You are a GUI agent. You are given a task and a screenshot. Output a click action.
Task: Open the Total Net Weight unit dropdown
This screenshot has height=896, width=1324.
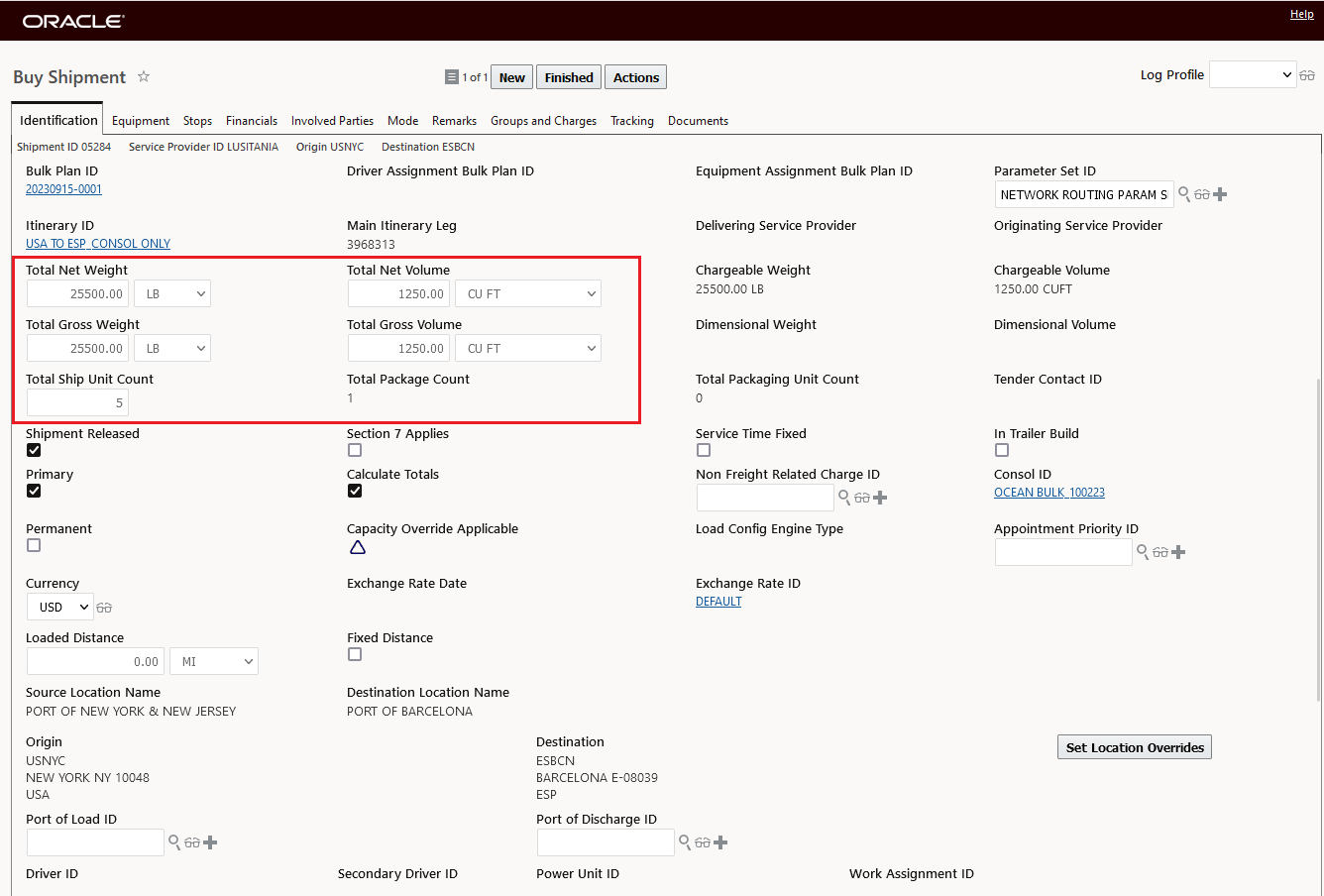[172, 293]
